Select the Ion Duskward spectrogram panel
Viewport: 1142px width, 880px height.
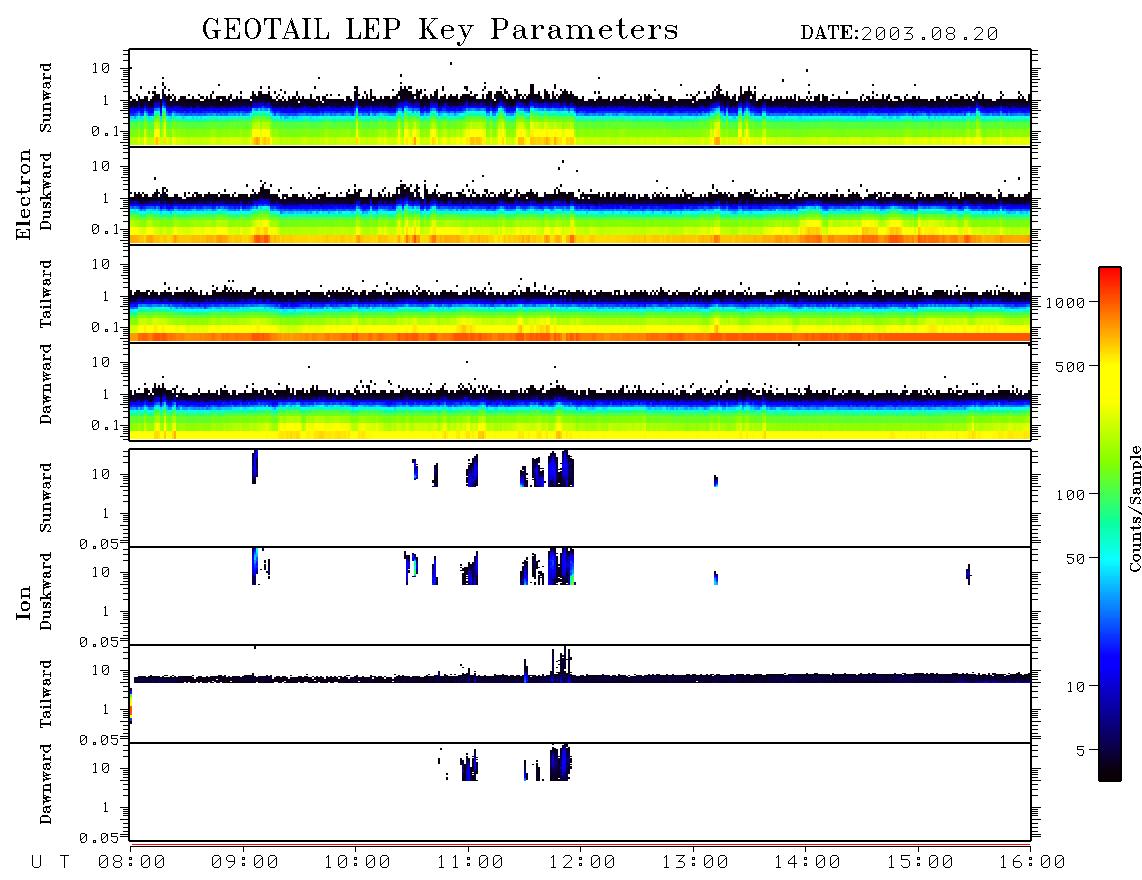coord(580,596)
